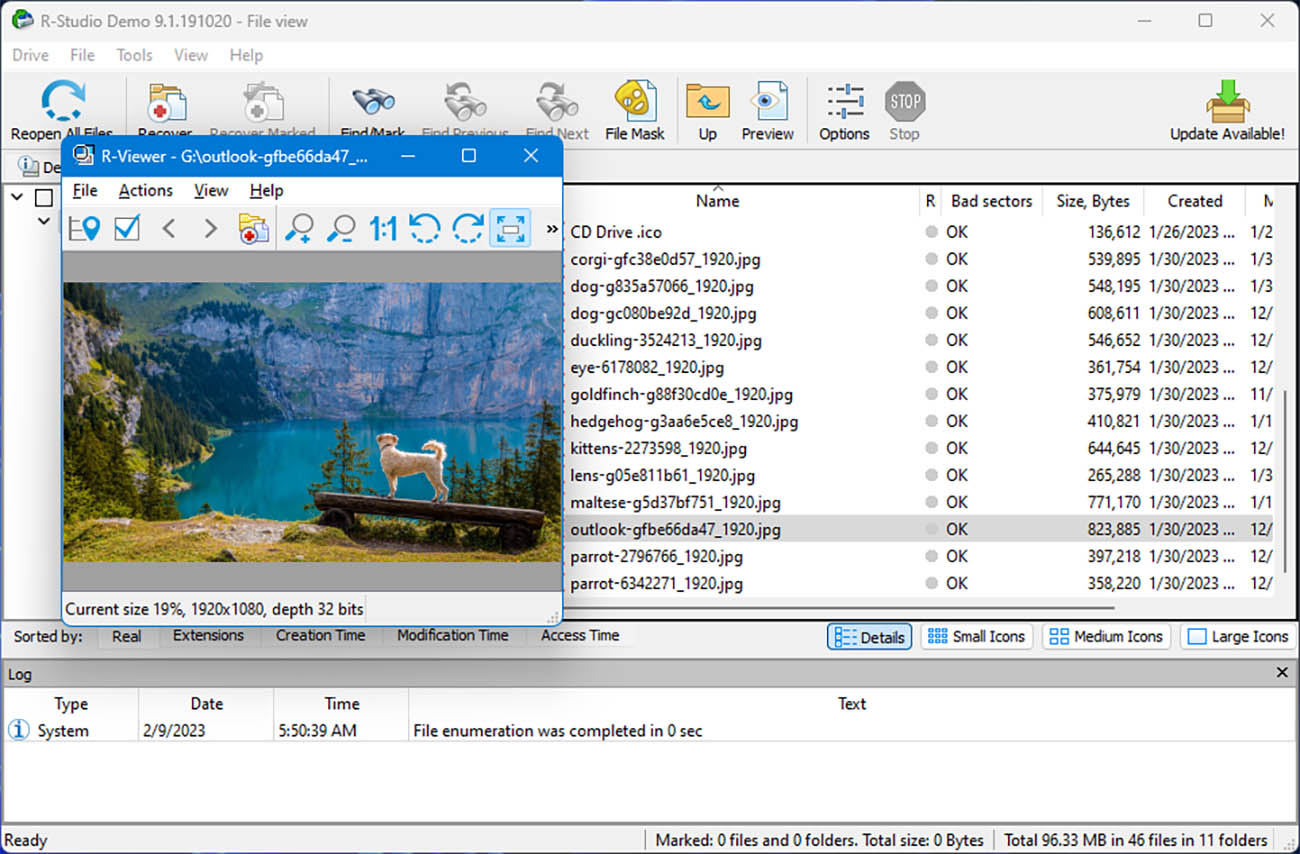Collapse the top-level tree node

pos(17,198)
